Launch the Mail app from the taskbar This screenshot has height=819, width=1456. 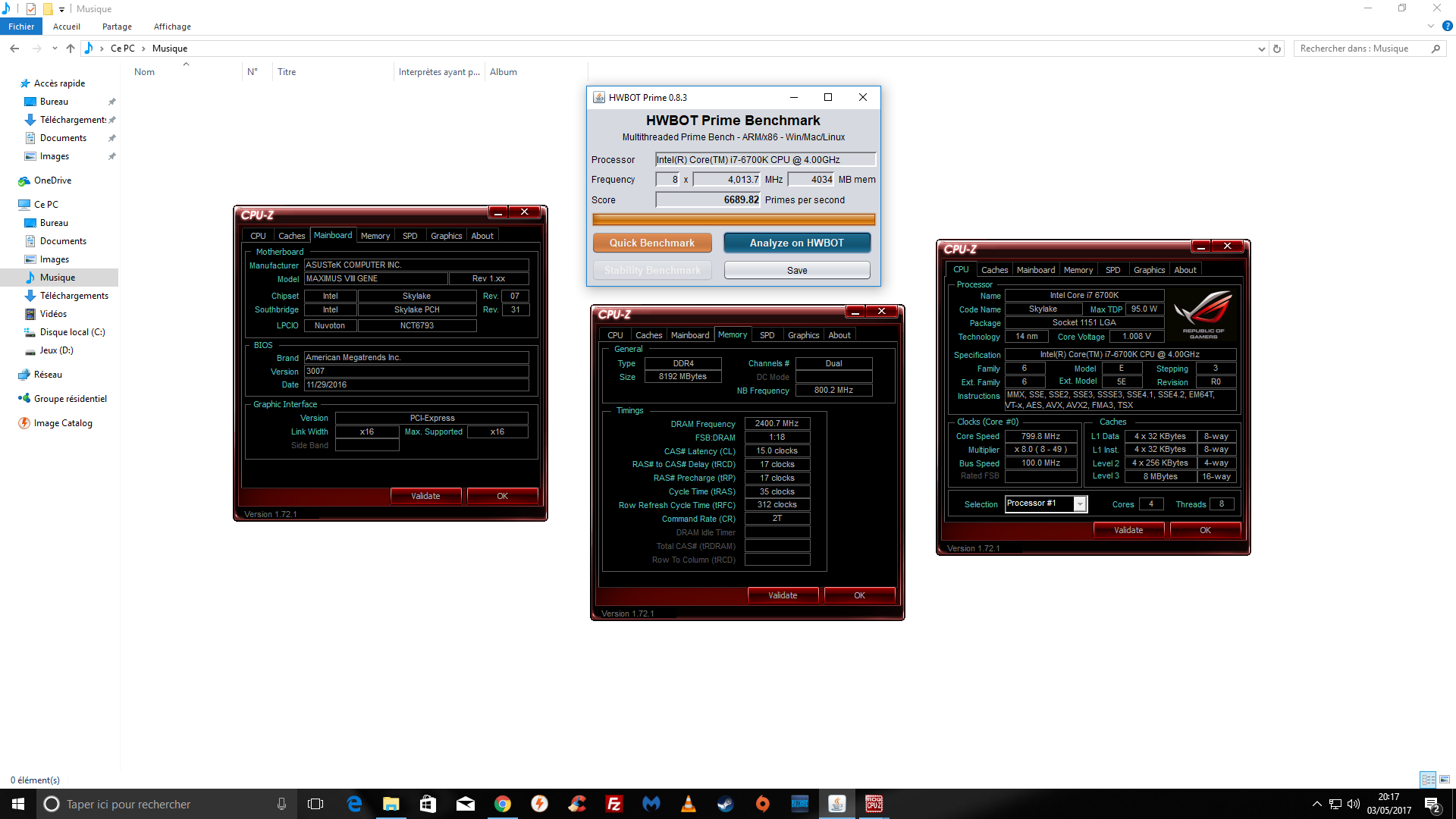coord(465,804)
